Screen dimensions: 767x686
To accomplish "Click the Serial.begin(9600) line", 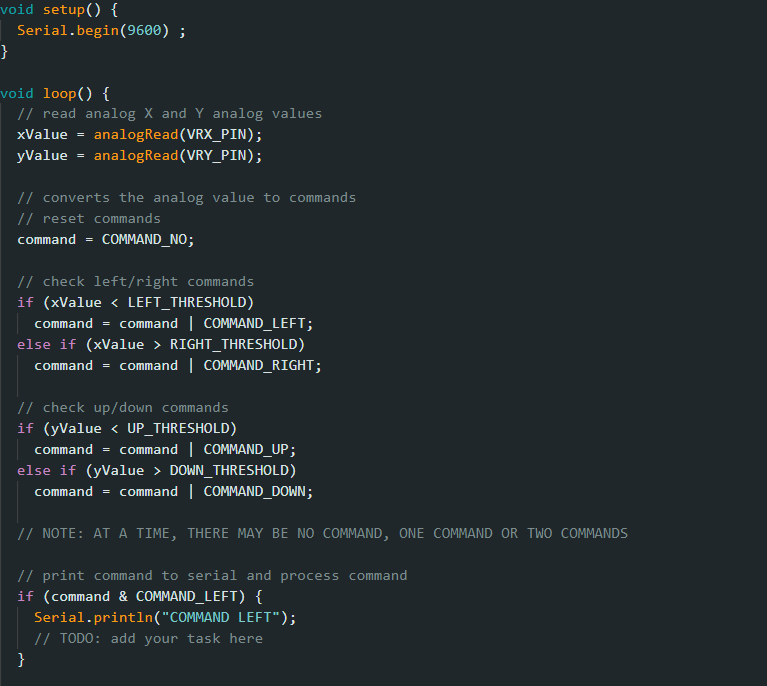I will [101, 31].
